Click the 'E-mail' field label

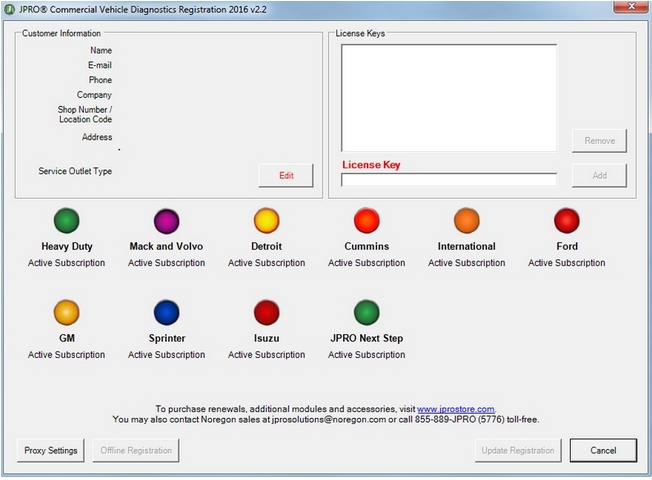coord(100,65)
